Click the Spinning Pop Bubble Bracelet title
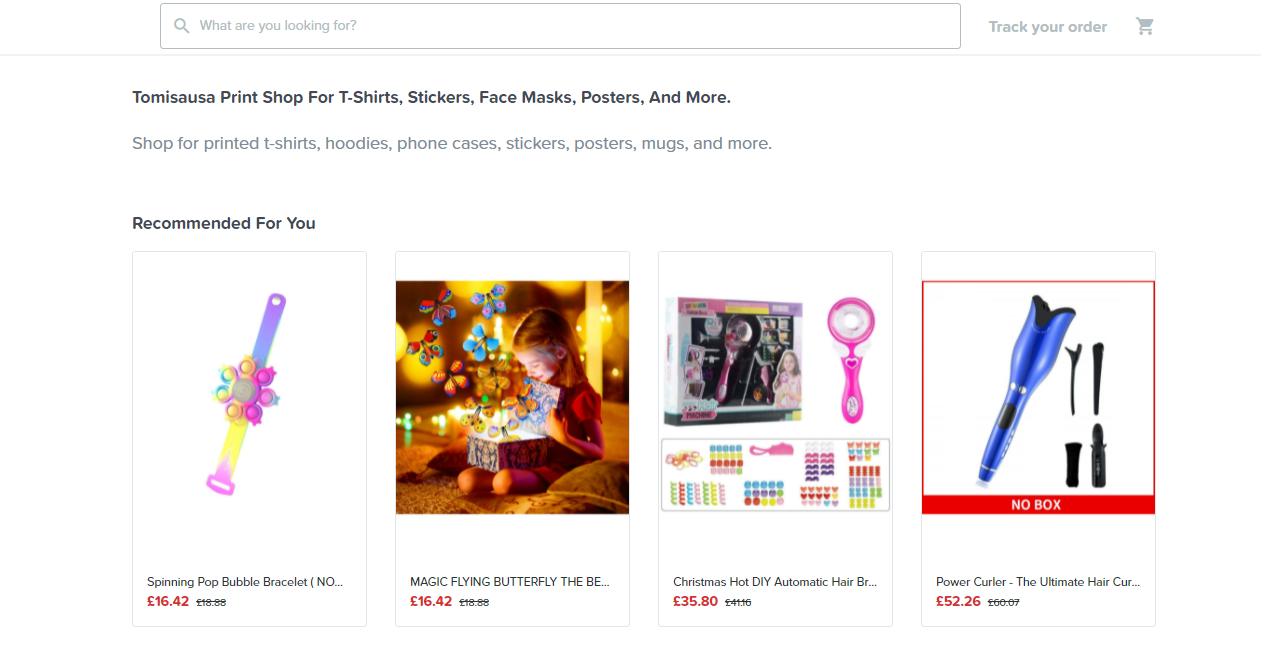This screenshot has width=1261, height=665. coord(245,582)
